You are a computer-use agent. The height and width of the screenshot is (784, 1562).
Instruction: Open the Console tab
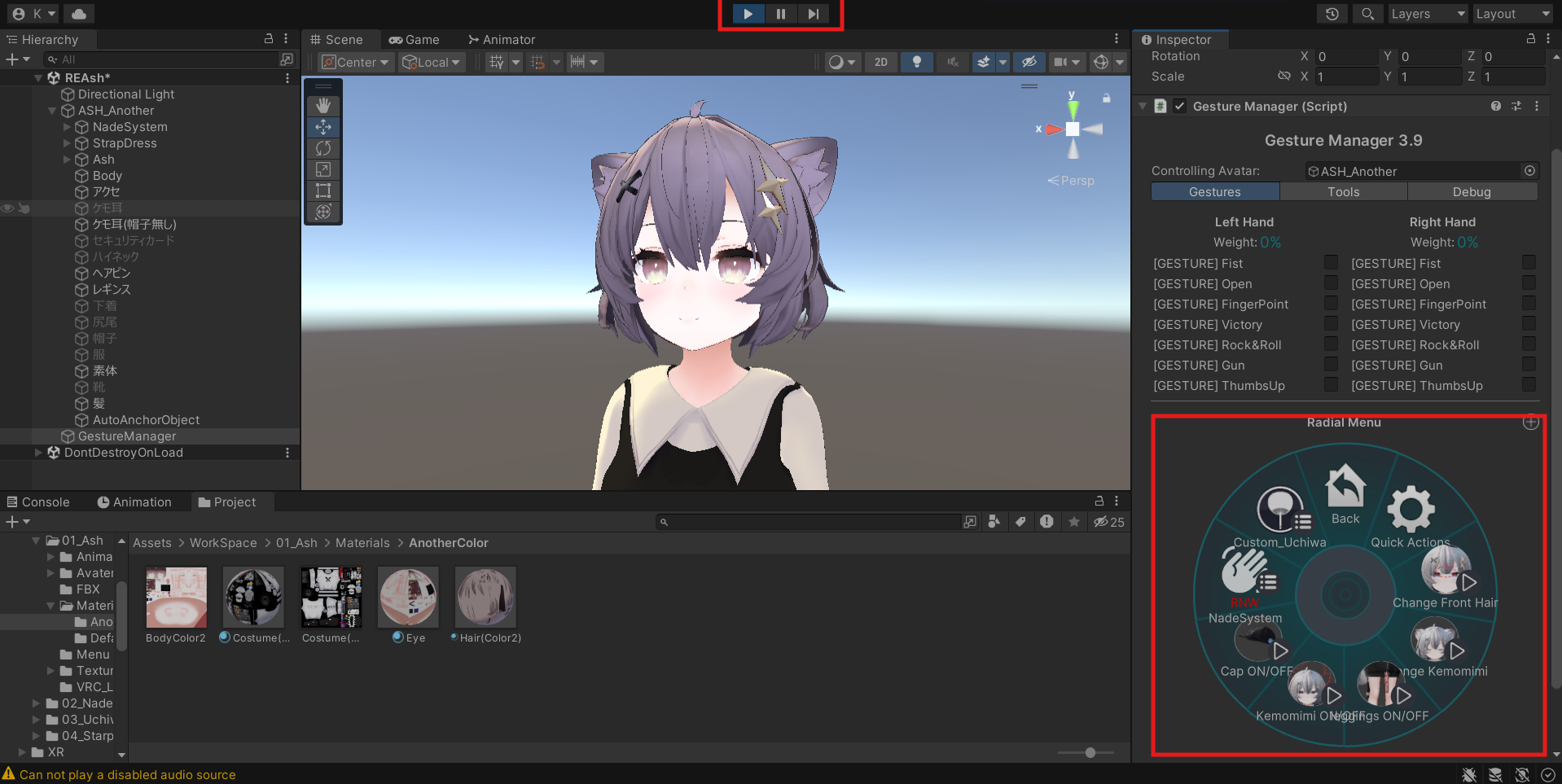tap(38, 502)
